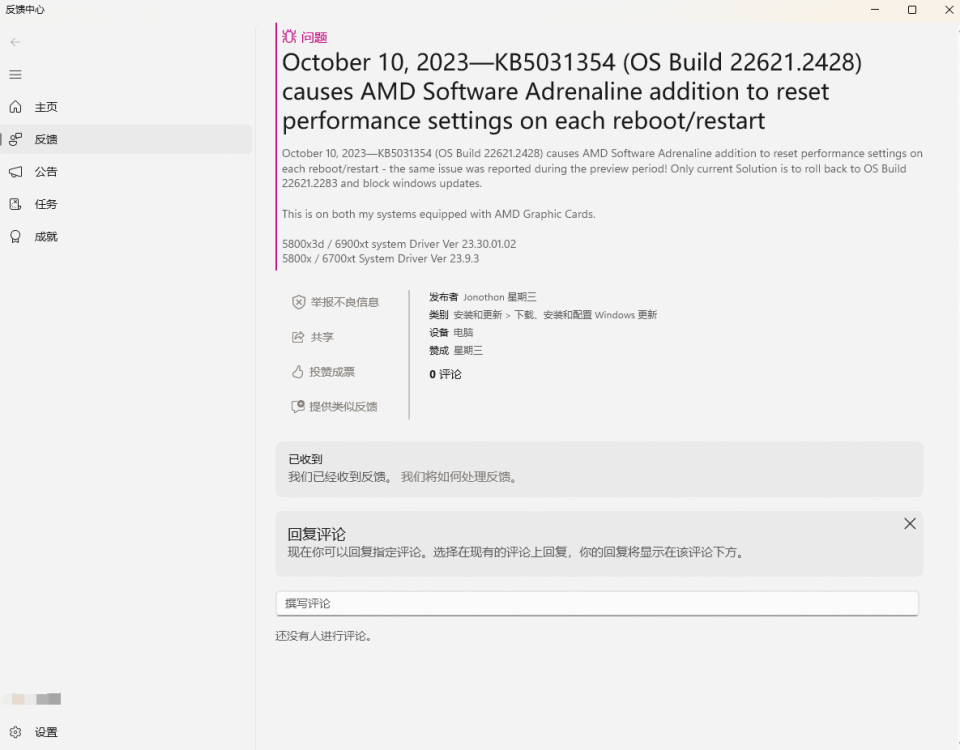Click the 任务 quests icon
The height and width of the screenshot is (750, 960).
15,204
